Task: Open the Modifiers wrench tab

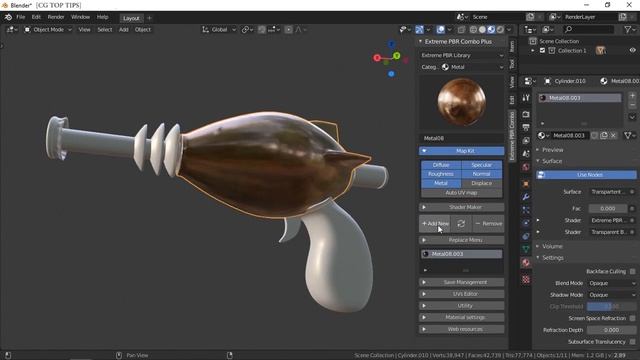Action: 526,197
